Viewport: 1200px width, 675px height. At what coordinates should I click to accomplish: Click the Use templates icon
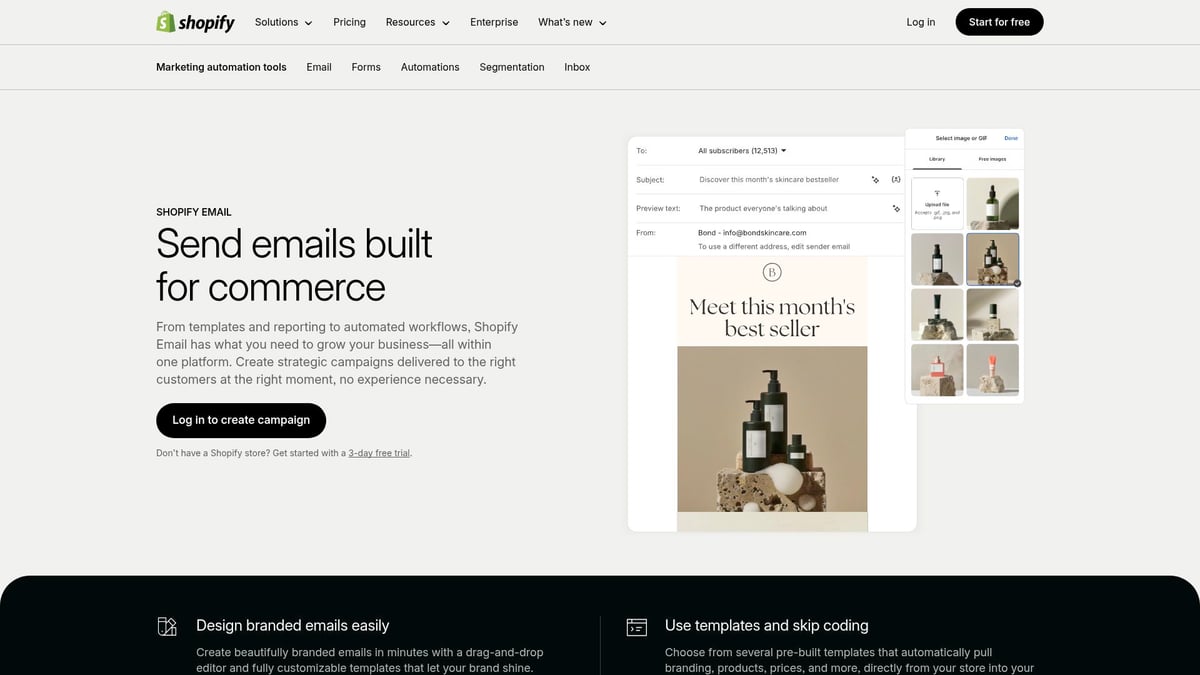coord(637,625)
